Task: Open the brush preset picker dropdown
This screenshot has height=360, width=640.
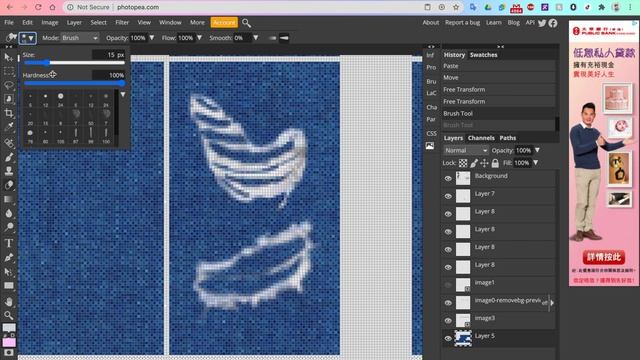Action: 27,38
